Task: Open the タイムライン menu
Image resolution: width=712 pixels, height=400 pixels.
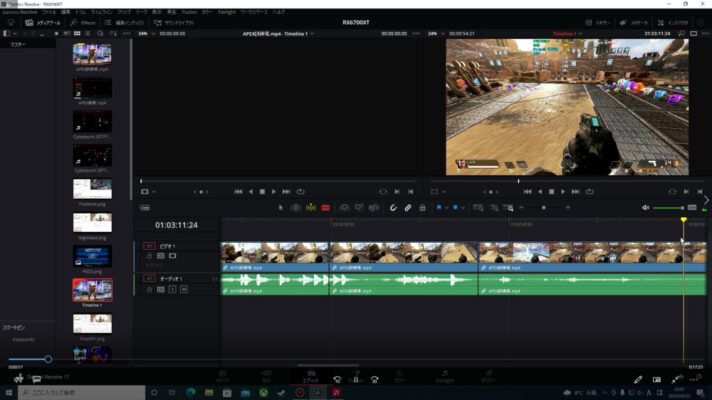Action: coord(102,12)
